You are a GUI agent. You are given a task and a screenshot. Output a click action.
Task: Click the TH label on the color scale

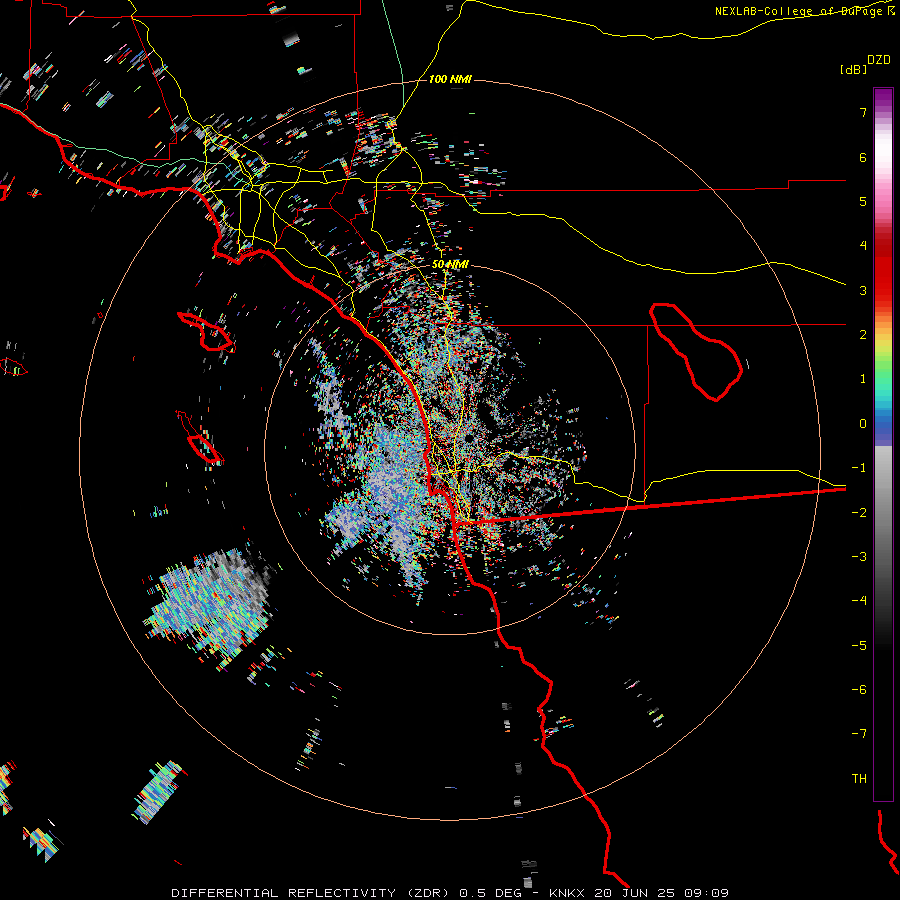(x=859, y=779)
